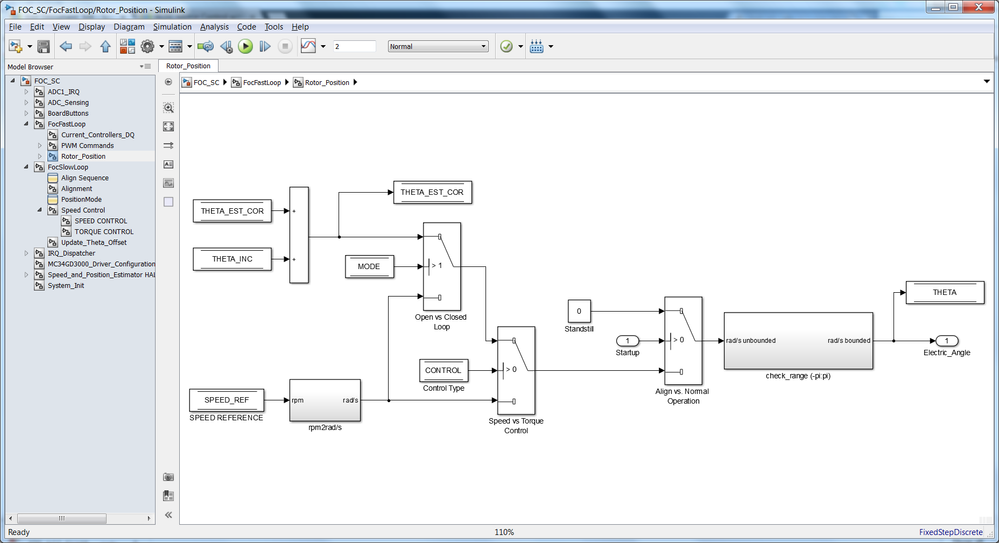Select TORQUE CONTROL in Model Browser
Viewport: 999px width, 543px height.
tap(104, 232)
